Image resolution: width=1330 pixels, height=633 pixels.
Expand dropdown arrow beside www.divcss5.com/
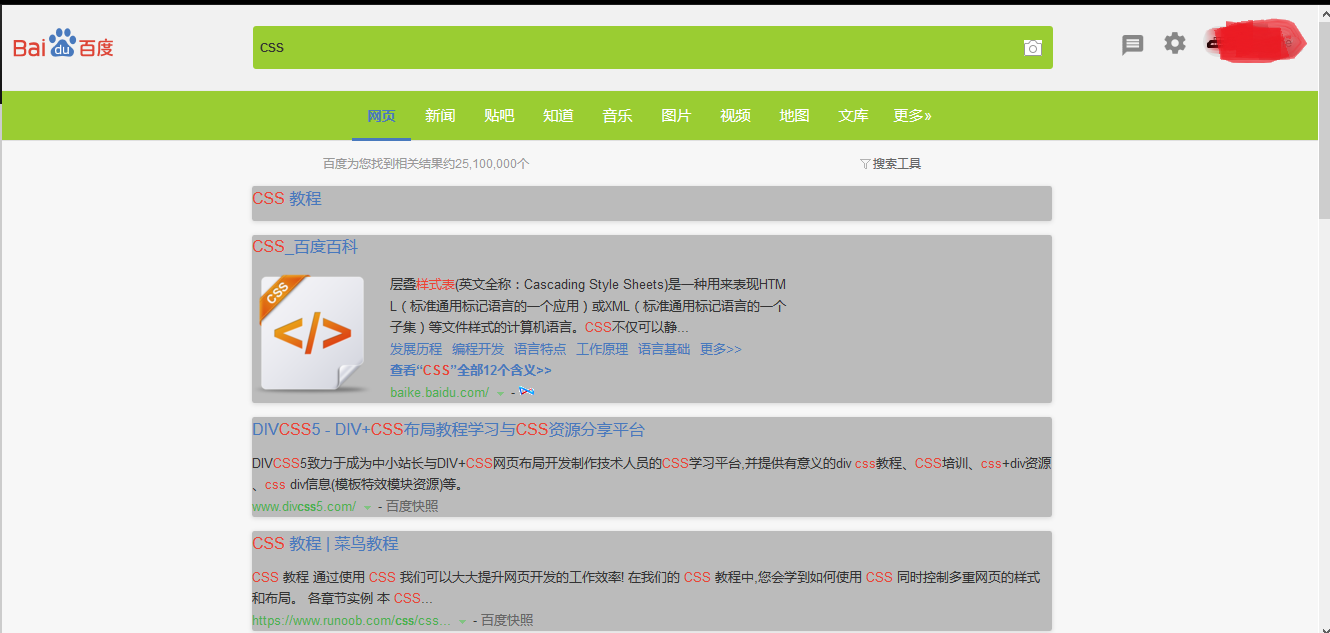click(x=367, y=508)
